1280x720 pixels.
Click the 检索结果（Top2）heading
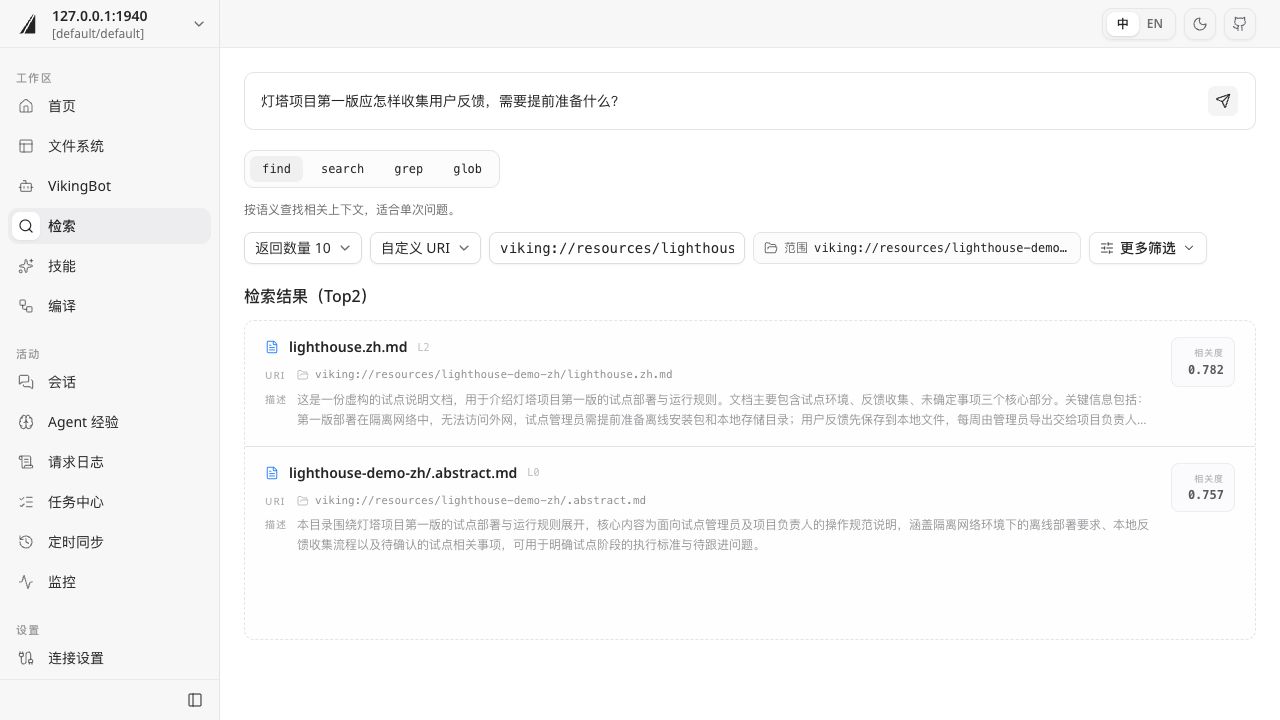click(x=308, y=296)
